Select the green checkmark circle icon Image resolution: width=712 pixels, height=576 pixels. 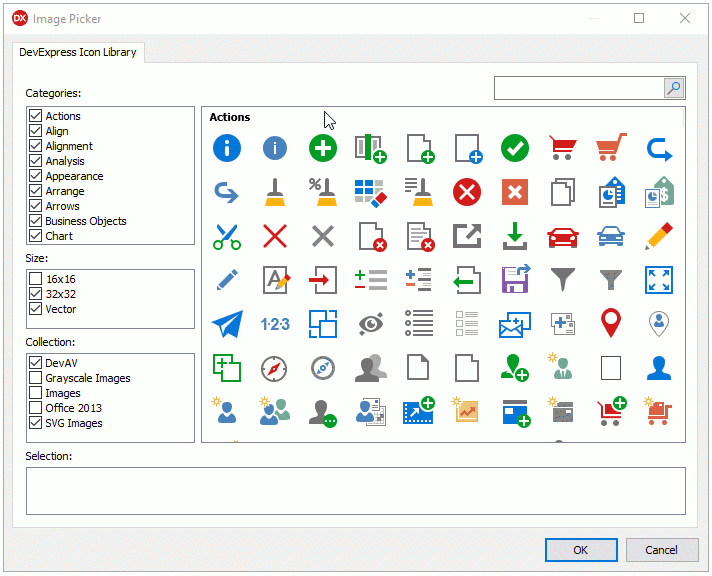pos(515,148)
